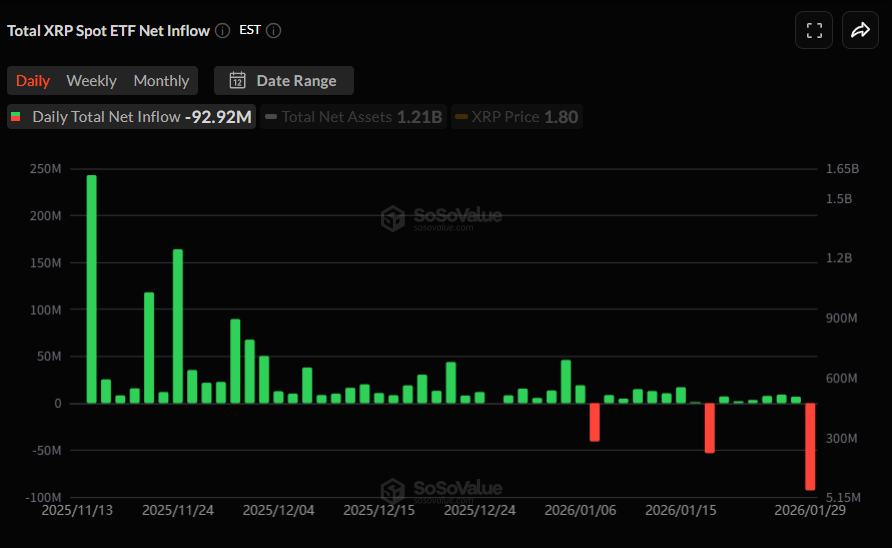
Task: Select the Daily view tab
Action: click(x=33, y=81)
